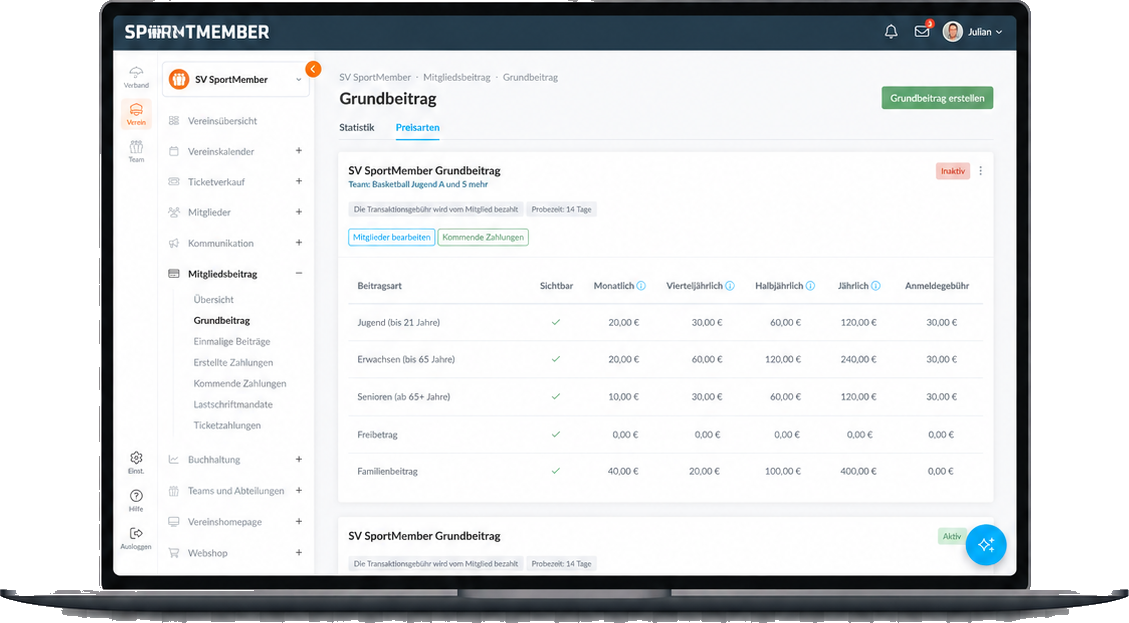
Task: Open the blue sparkle assistant button
Action: 986,544
